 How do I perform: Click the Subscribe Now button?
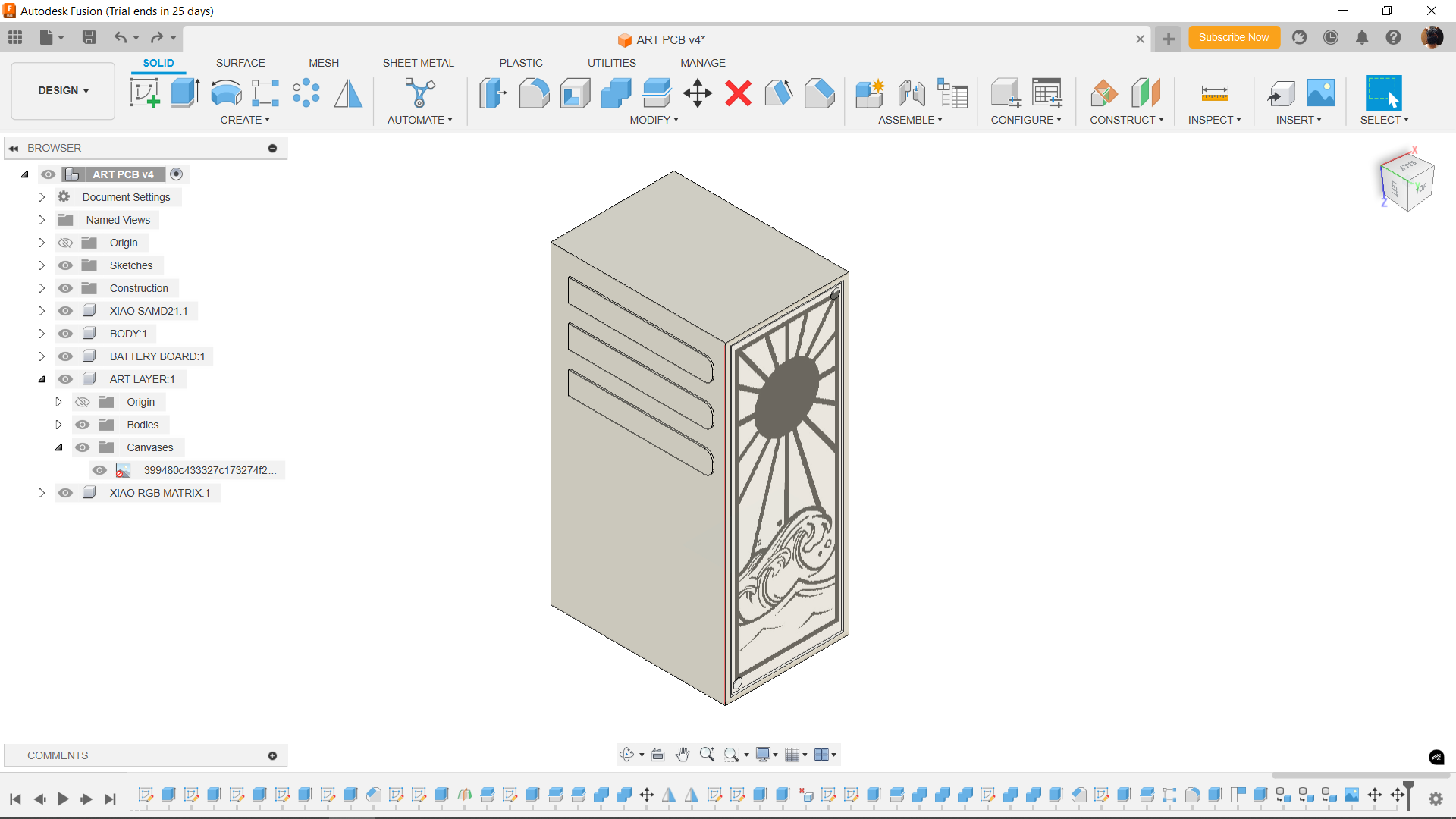coord(1234,37)
